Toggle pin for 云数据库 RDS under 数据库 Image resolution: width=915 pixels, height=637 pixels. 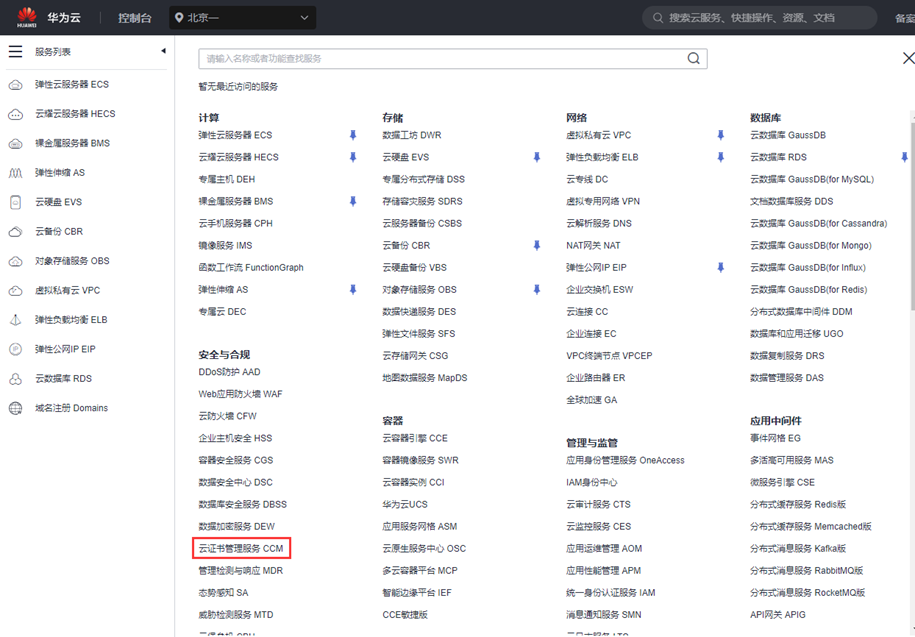click(904, 158)
